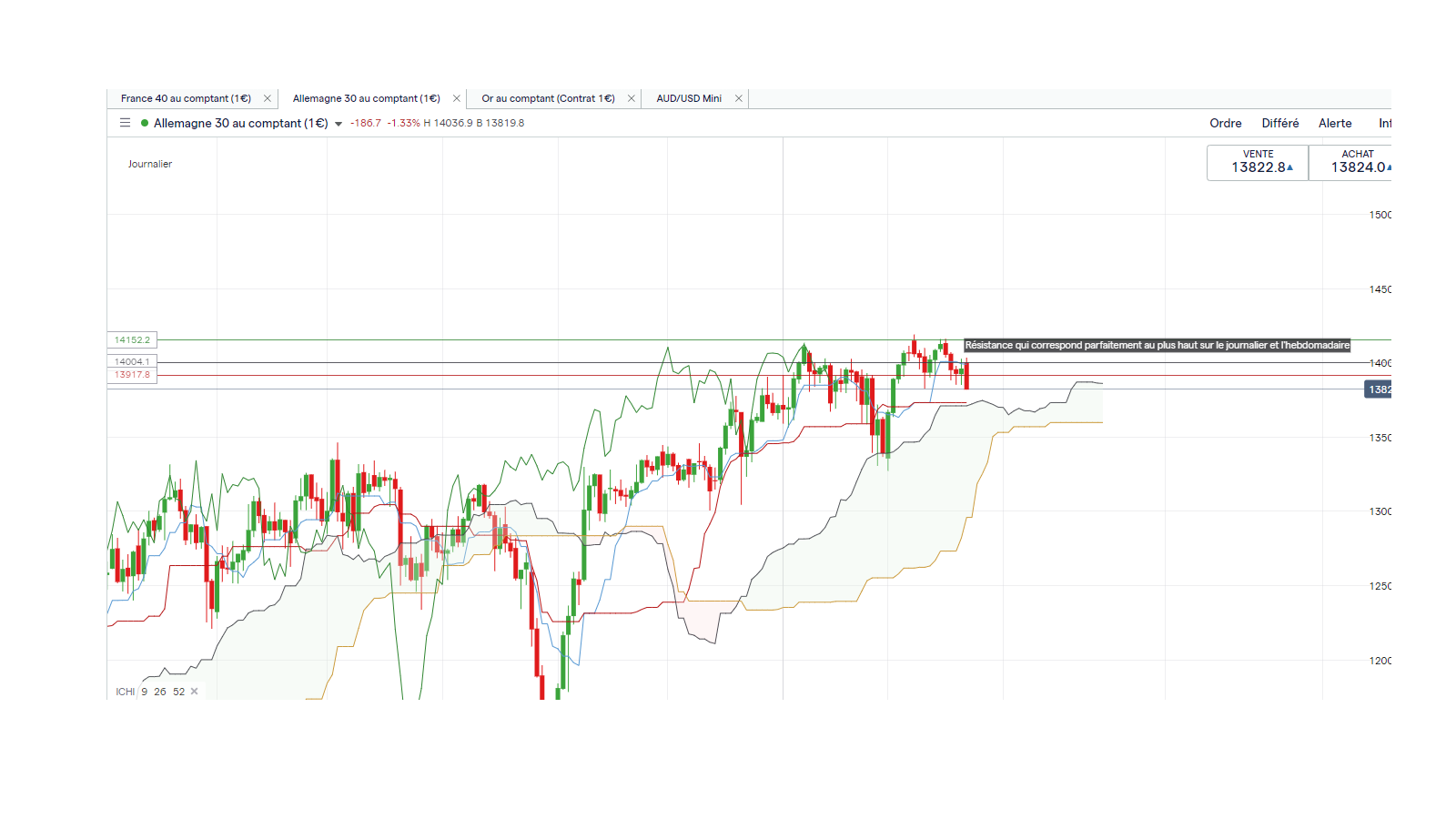The height and width of the screenshot is (819, 1456).
Task: Switch to the Or au comptant tab
Action: 548,98
